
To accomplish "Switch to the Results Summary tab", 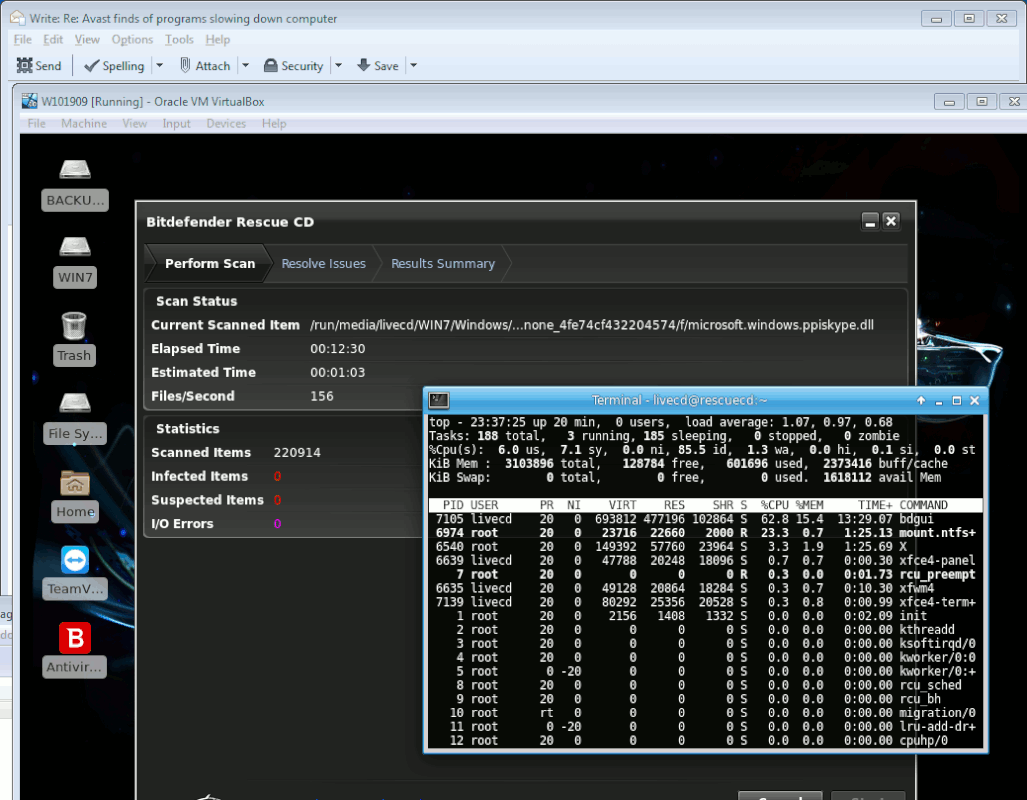I will [x=443, y=263].
